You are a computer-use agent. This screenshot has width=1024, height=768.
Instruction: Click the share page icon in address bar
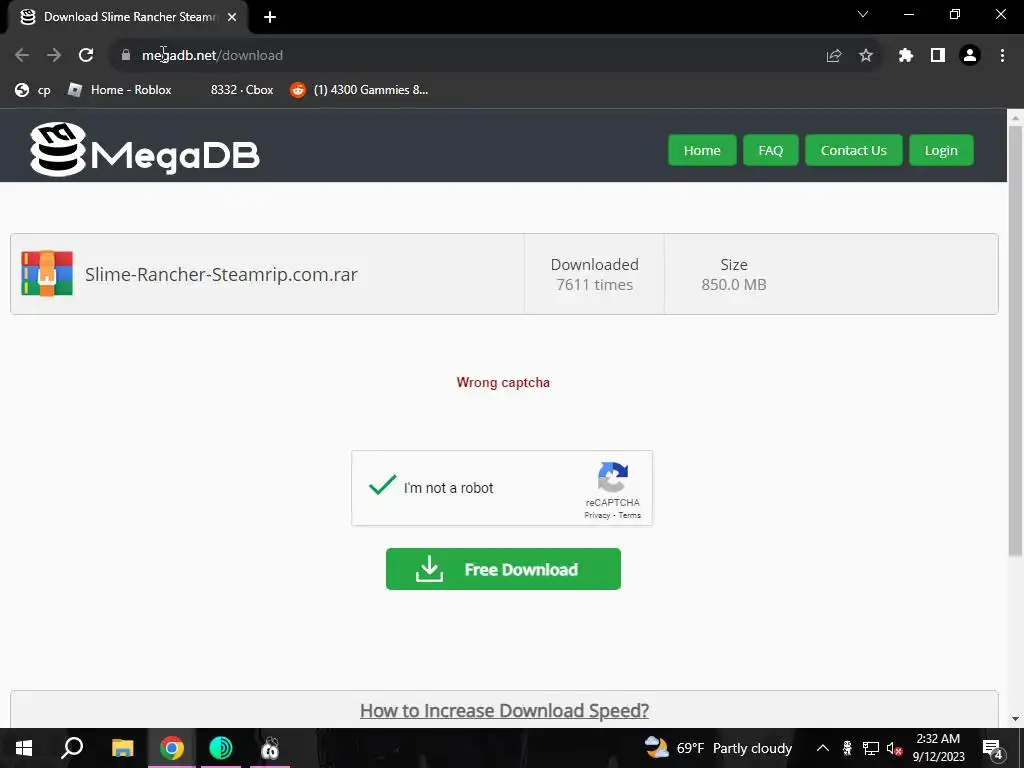833,56
